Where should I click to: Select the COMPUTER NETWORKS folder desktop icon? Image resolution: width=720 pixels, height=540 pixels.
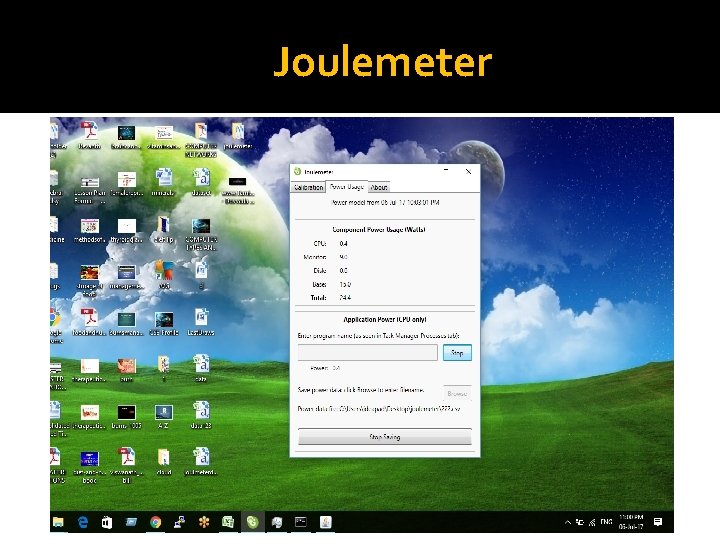(201, 140)
